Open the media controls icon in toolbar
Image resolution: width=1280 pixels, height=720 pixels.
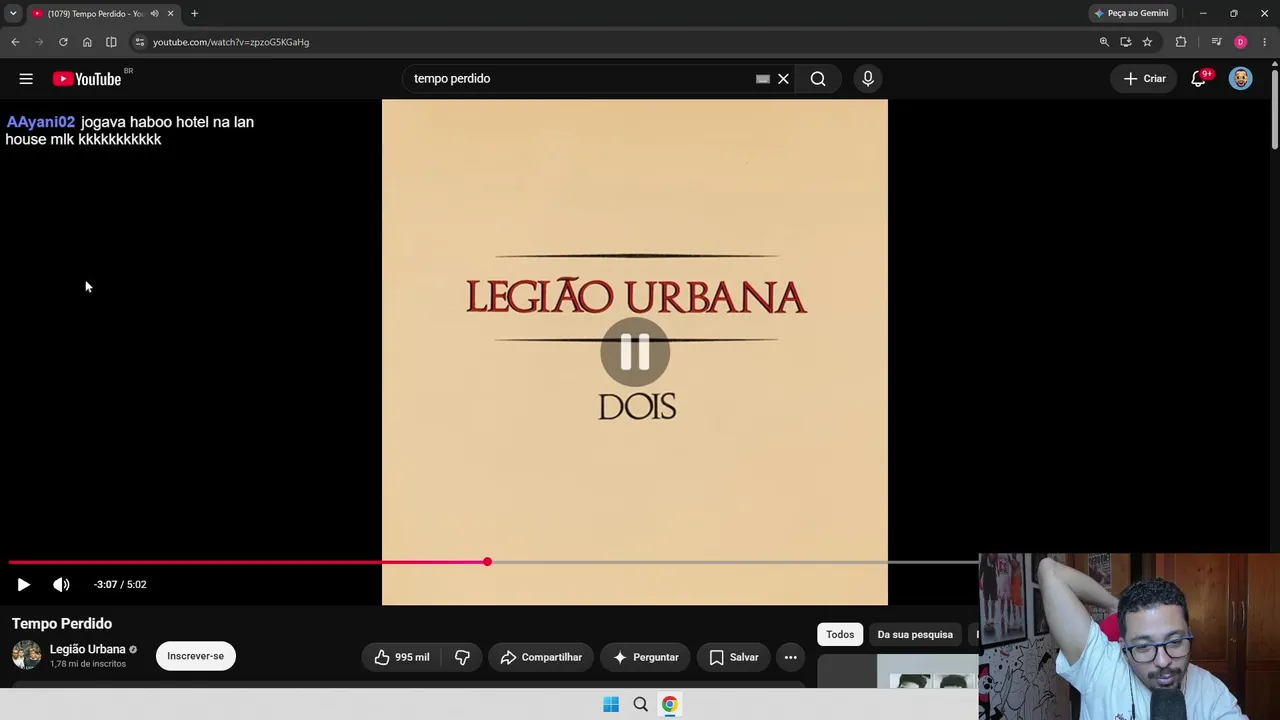pyautogui.click(x=1216, y=42)
